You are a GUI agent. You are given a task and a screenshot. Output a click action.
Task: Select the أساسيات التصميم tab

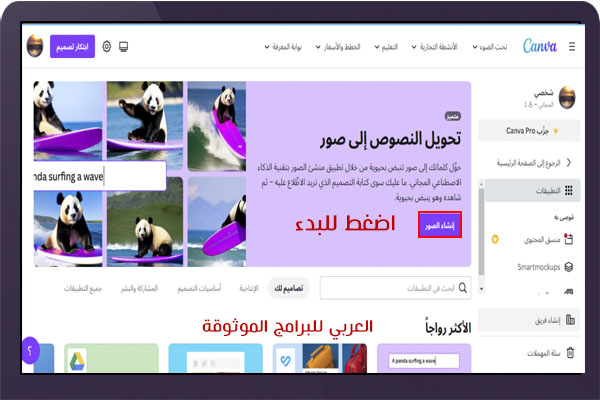(199, 288)
